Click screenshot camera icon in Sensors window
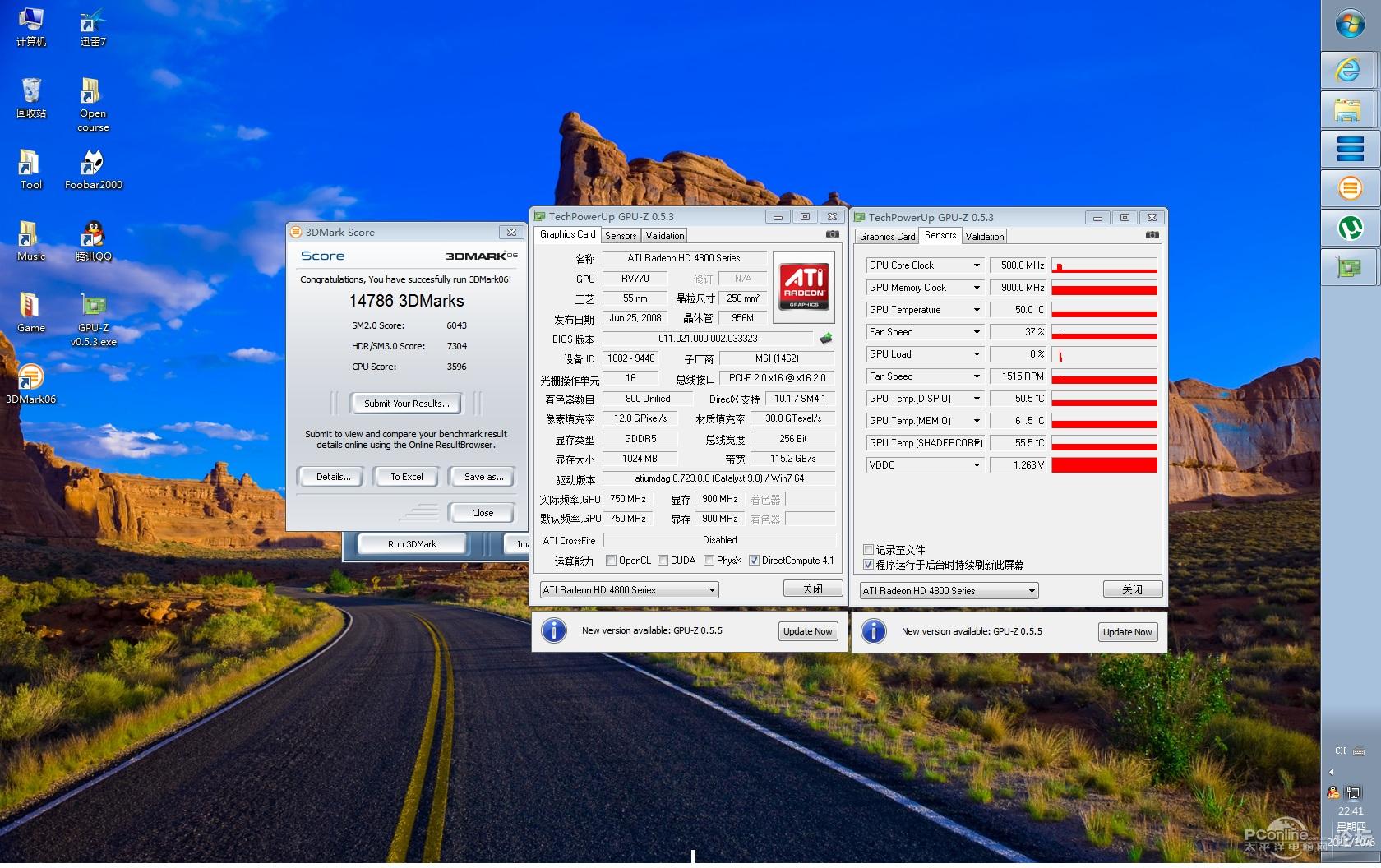1381x868 pixels. [1152, 234]
